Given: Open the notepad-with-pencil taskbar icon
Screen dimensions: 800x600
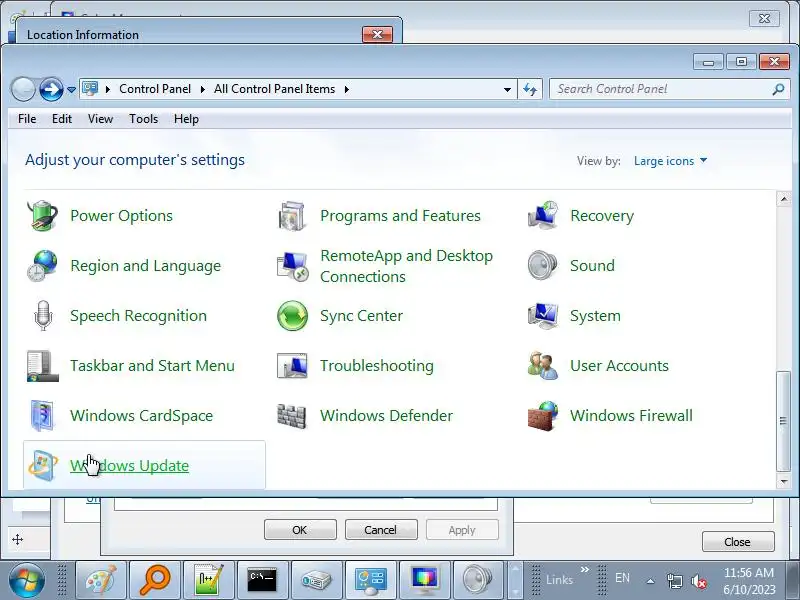Looking at the screenshot, I should (209, 580).
